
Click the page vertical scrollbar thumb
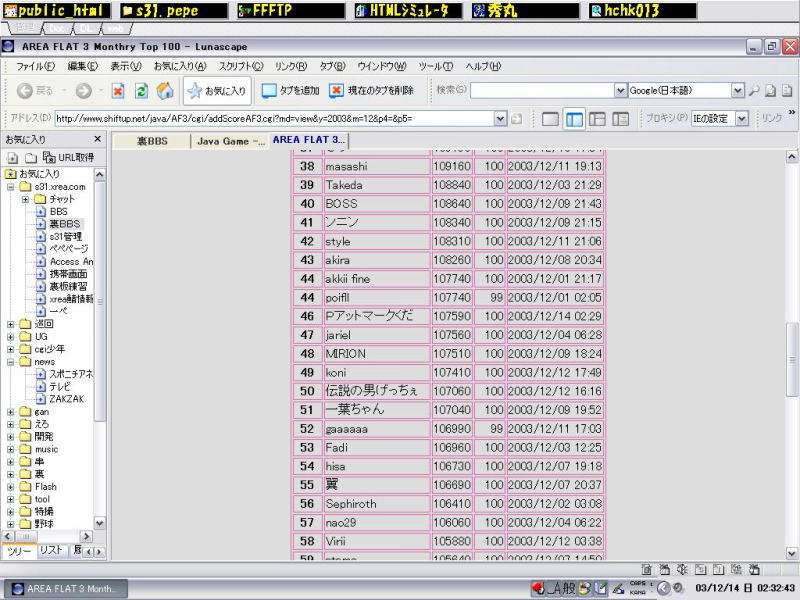792,359
